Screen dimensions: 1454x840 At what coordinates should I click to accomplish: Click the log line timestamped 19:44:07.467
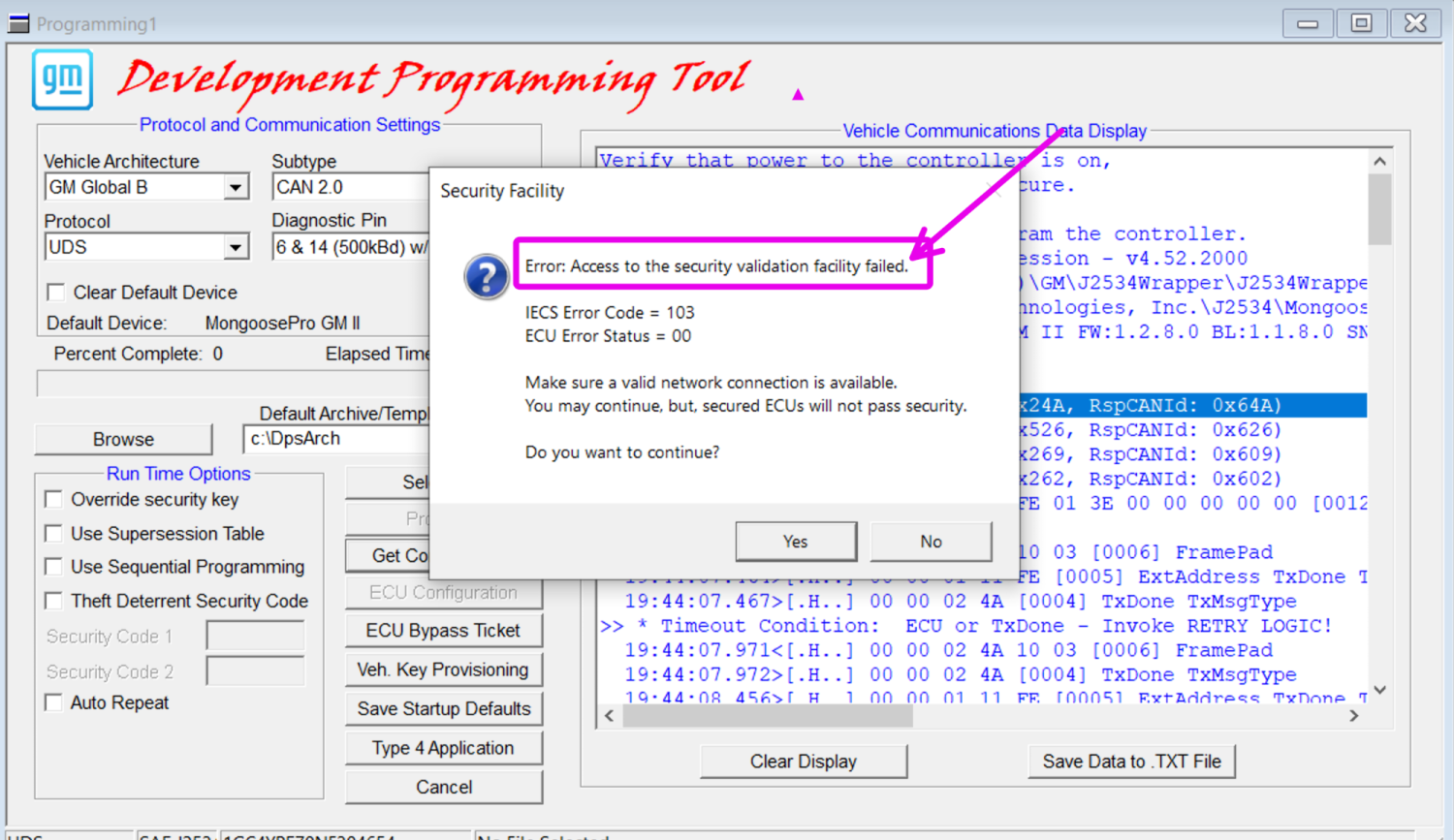click(x=961, y=602)
